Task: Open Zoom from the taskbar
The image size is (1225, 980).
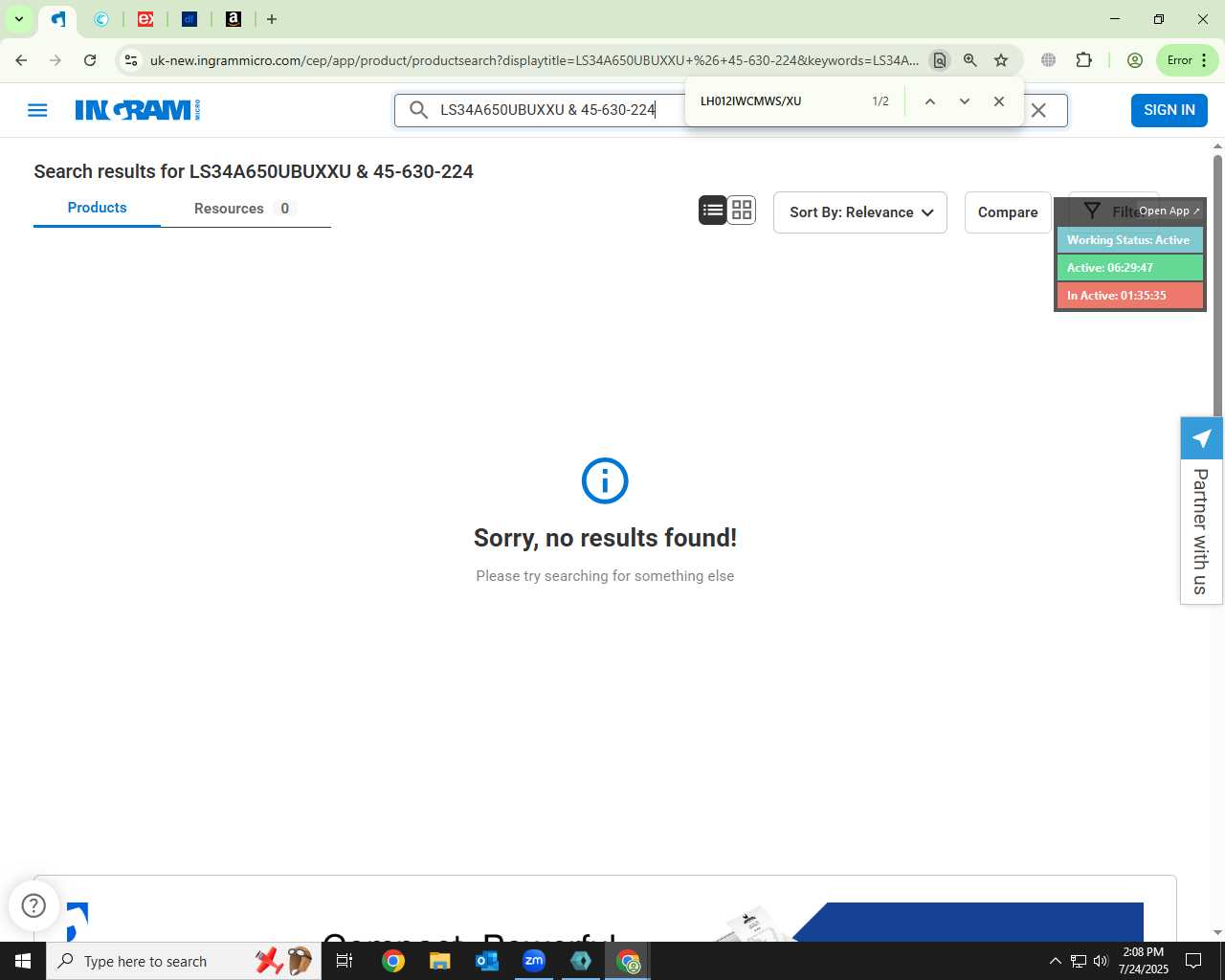Action: (x=534, y=961)
